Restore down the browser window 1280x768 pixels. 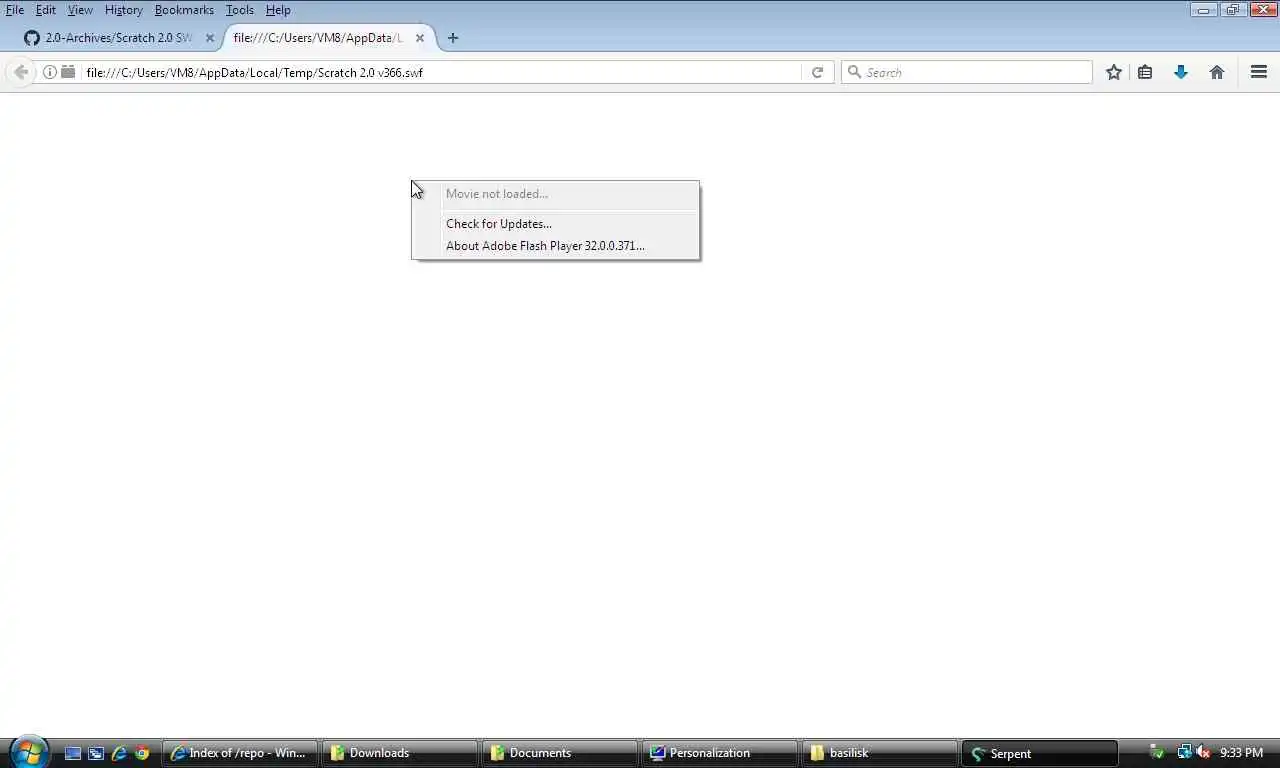click(1232, 10)
